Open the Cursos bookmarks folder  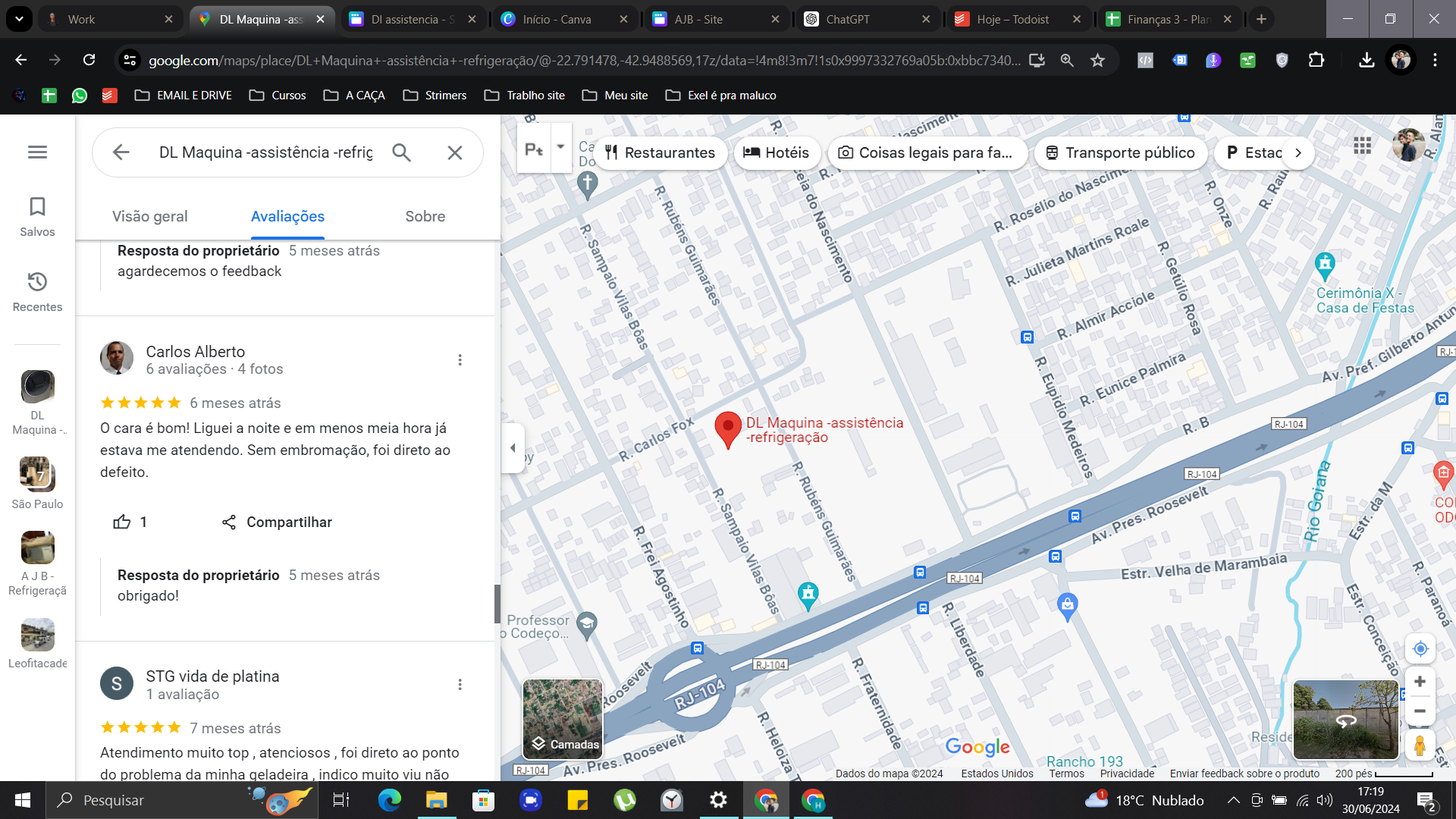click(x=278, y=96)
